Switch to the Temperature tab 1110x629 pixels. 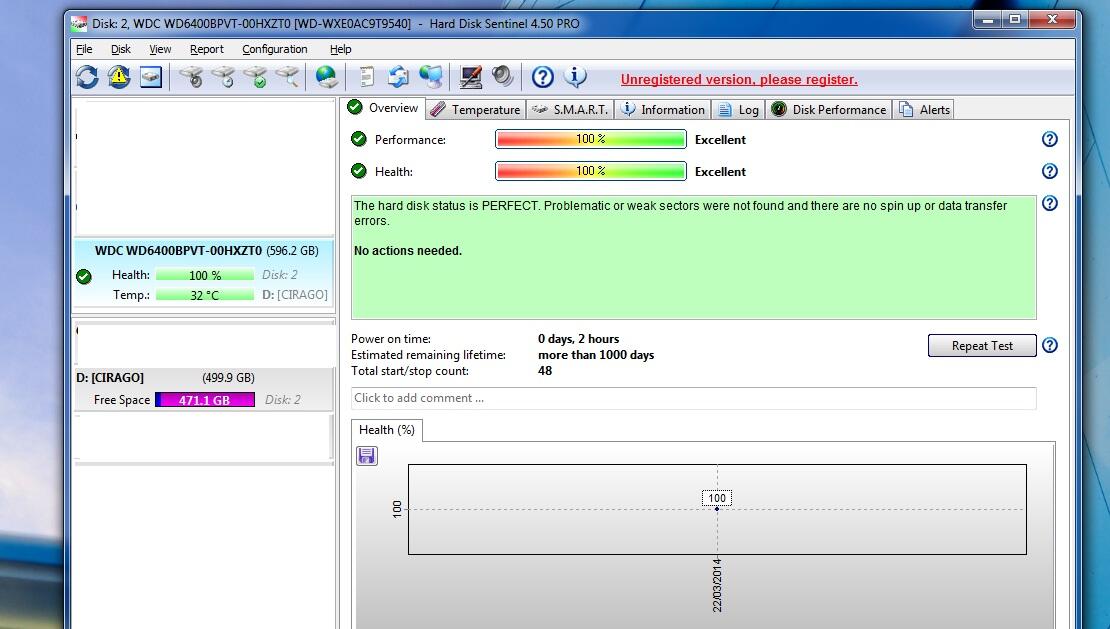[476, 110]
